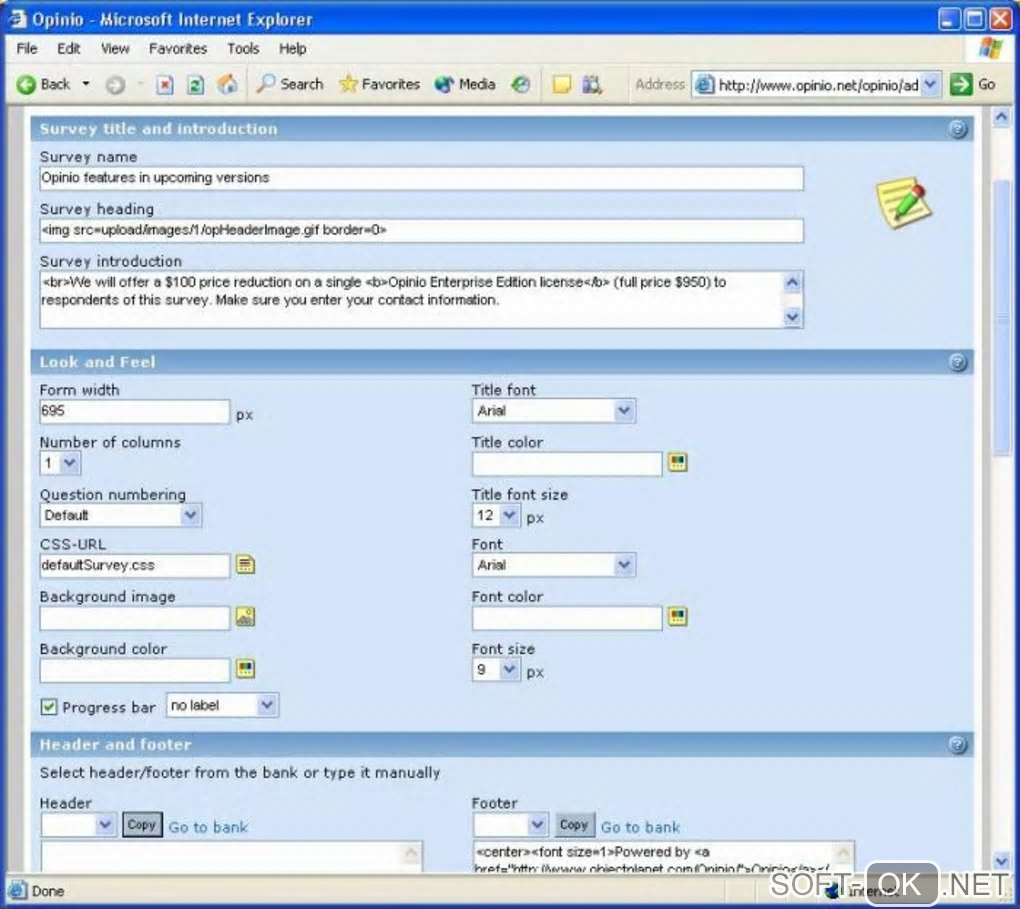Image resolution: width=1020 pixels, height=909 pixels.
Task: Open the Footer bank dropdown
Action: tap(511, 825)
